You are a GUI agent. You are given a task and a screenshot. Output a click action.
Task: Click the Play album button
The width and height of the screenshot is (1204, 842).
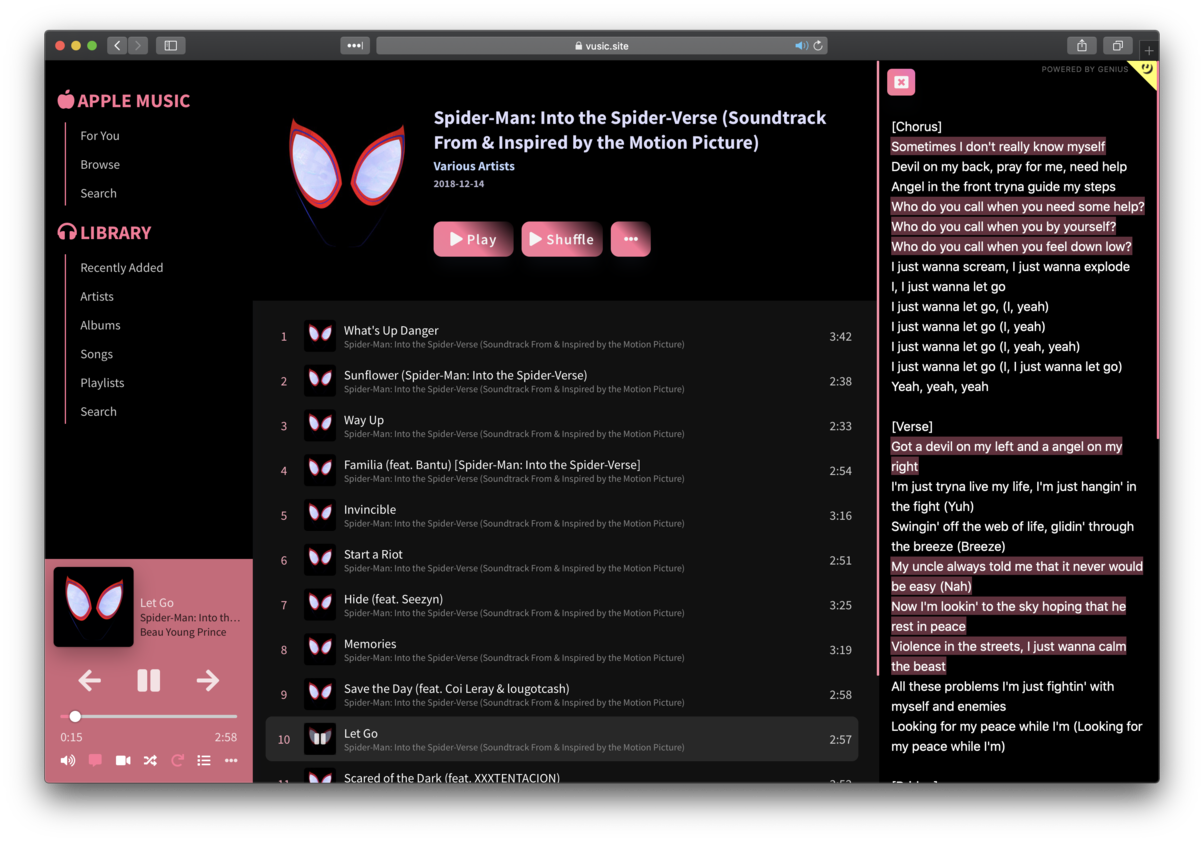(473, 239)
